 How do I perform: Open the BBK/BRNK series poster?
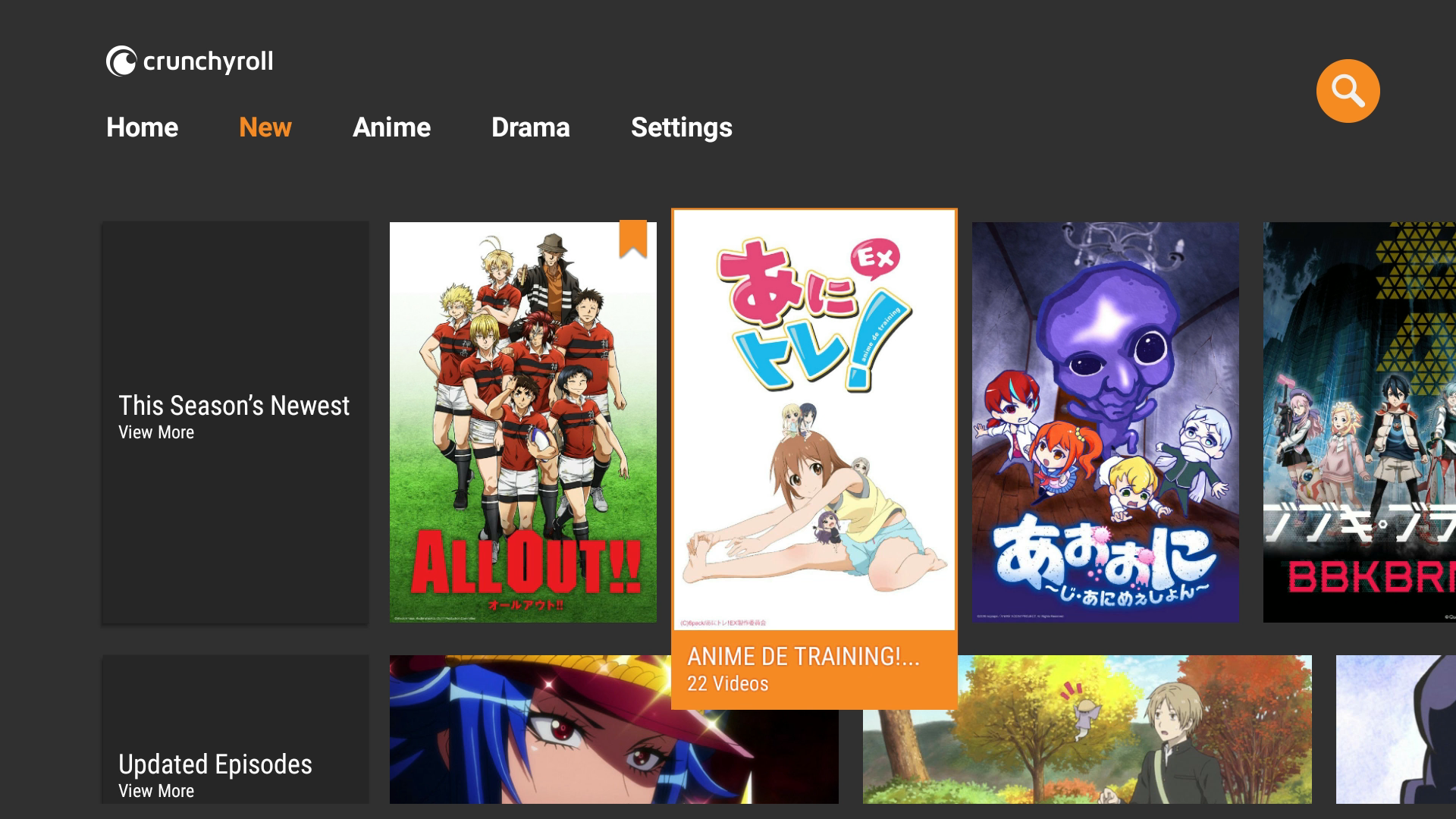pos(1360,422)
